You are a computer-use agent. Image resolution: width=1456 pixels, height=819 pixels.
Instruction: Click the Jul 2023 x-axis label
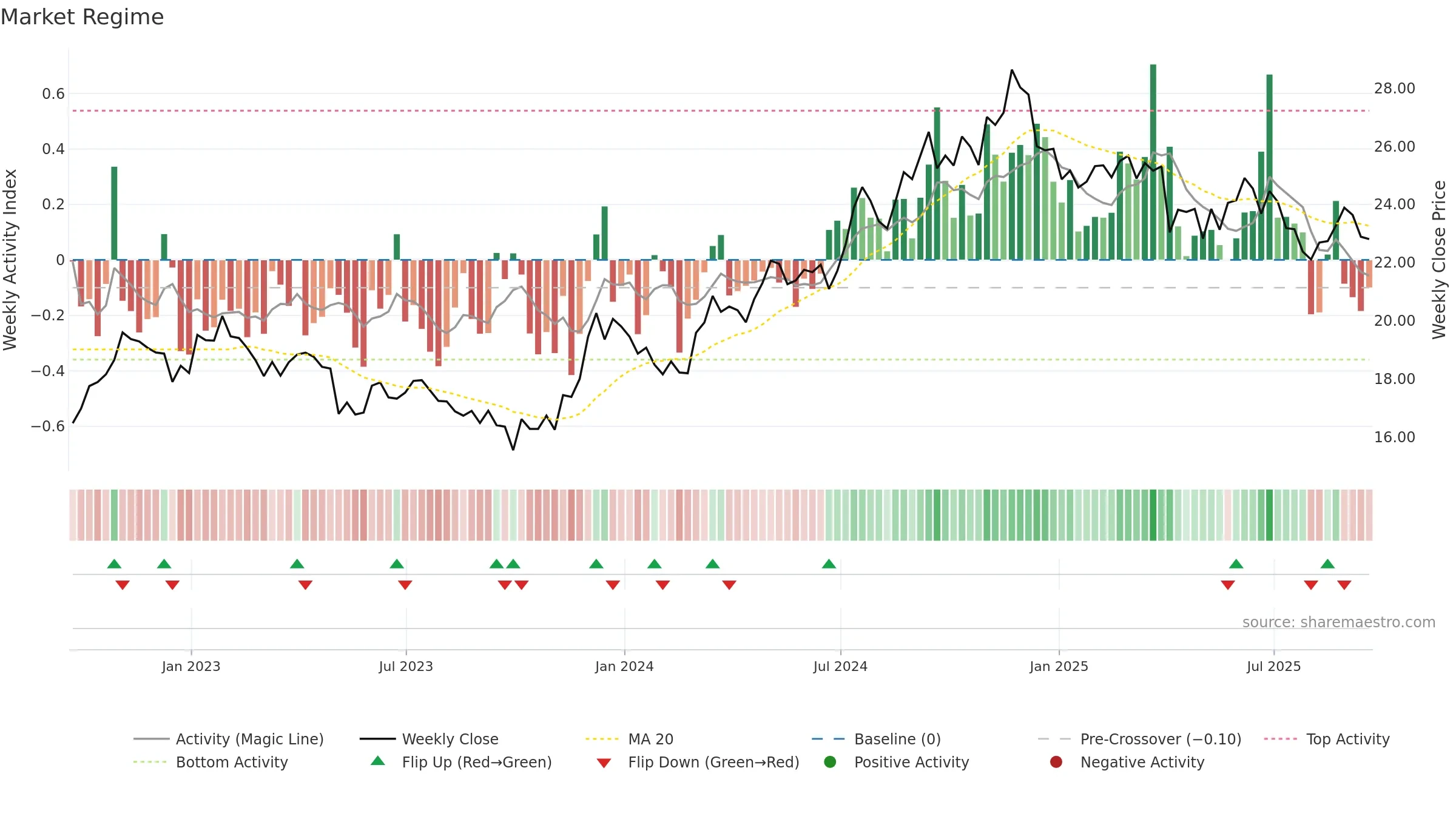click(406, 666)
